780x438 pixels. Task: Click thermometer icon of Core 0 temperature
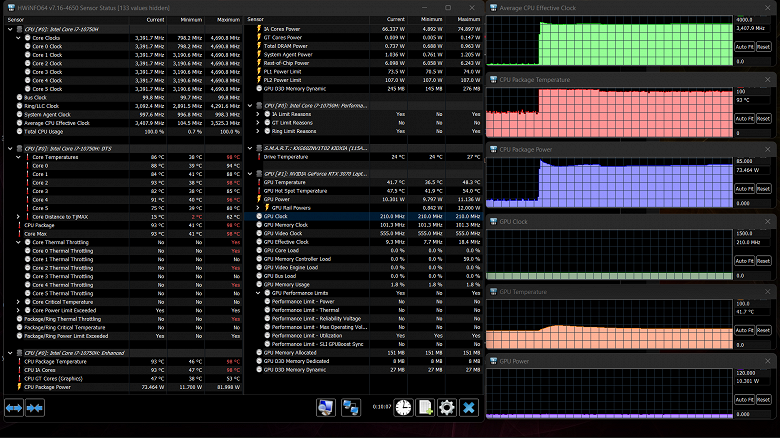click(27, 166)
